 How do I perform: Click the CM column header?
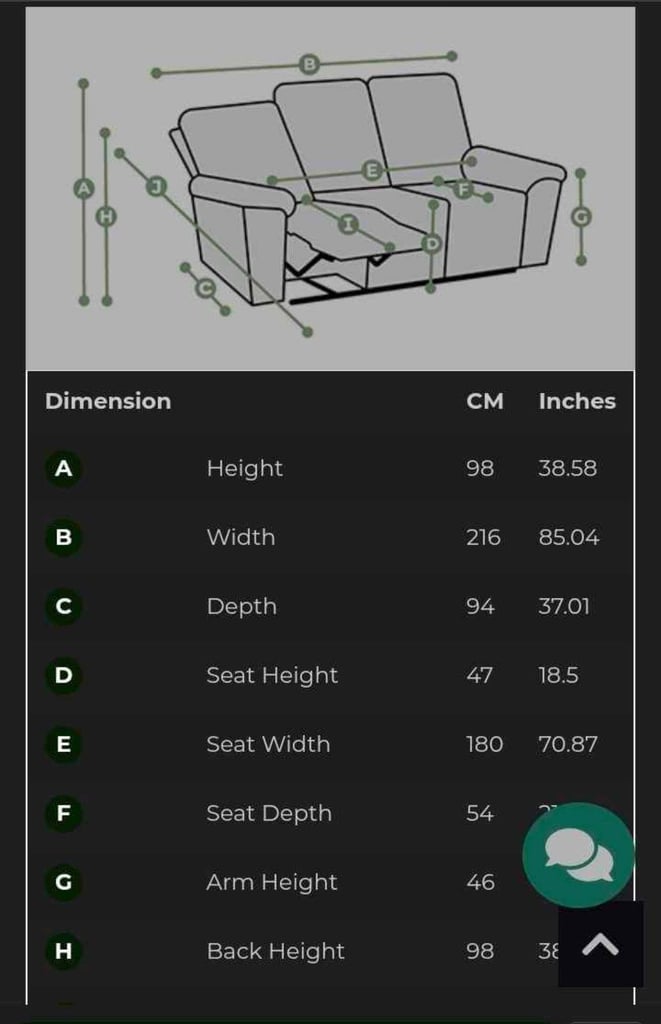pos(485,401)
